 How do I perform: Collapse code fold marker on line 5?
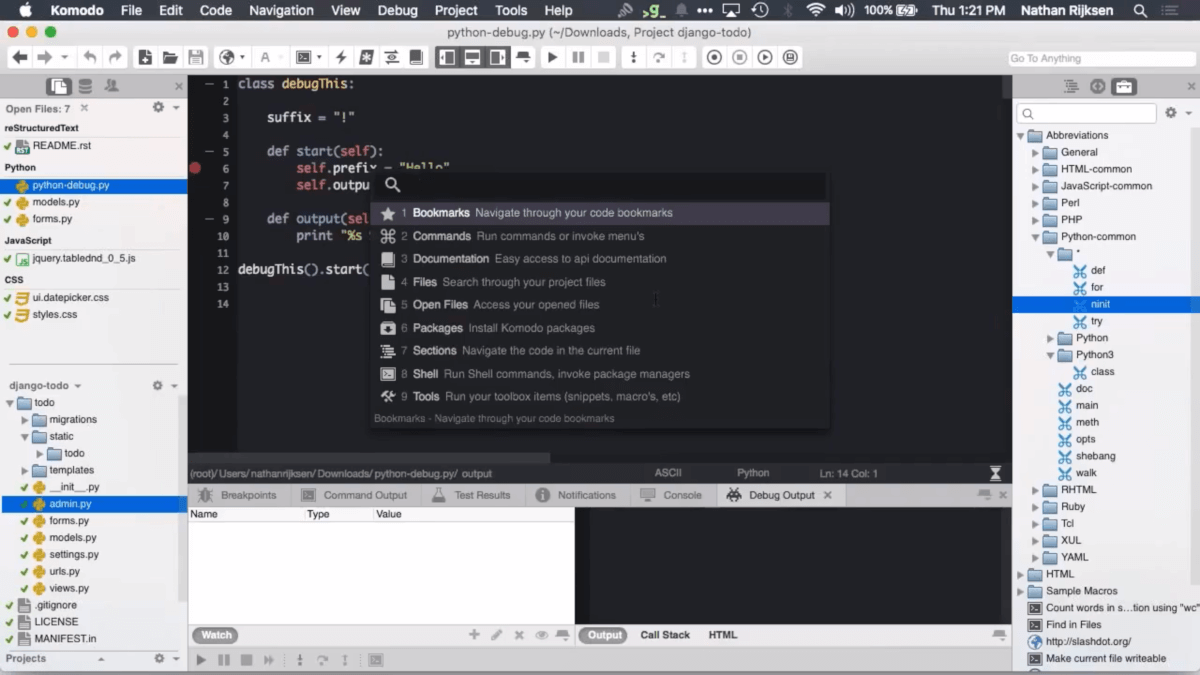(x=209, y=152)
